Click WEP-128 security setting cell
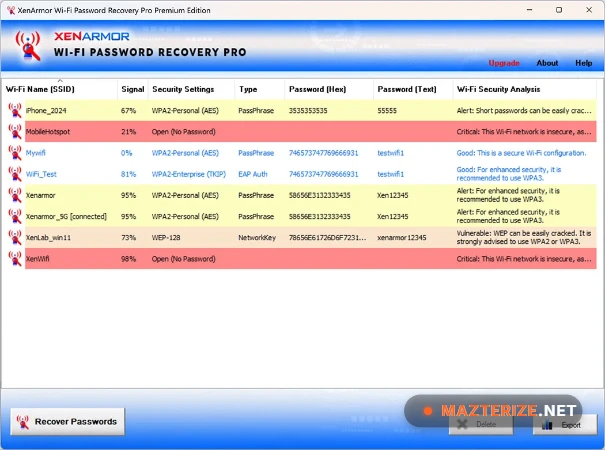Image resolution: width=605 pixels, height=450 pixels. [x=166, y=238]
